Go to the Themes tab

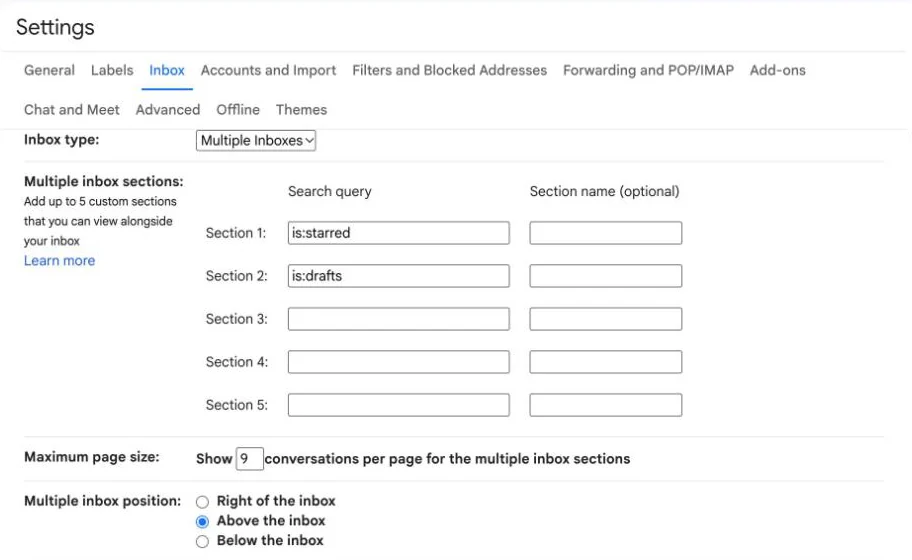pos(301,110)
